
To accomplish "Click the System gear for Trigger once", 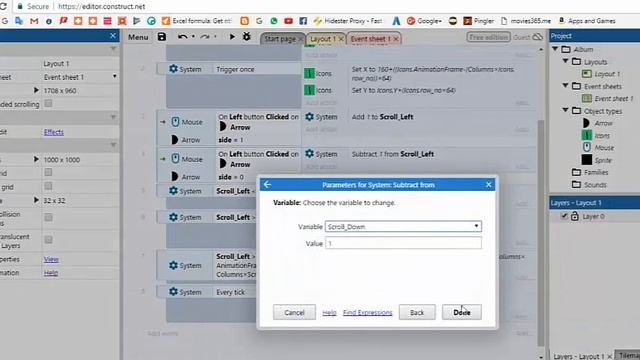I will click(173, 69).
